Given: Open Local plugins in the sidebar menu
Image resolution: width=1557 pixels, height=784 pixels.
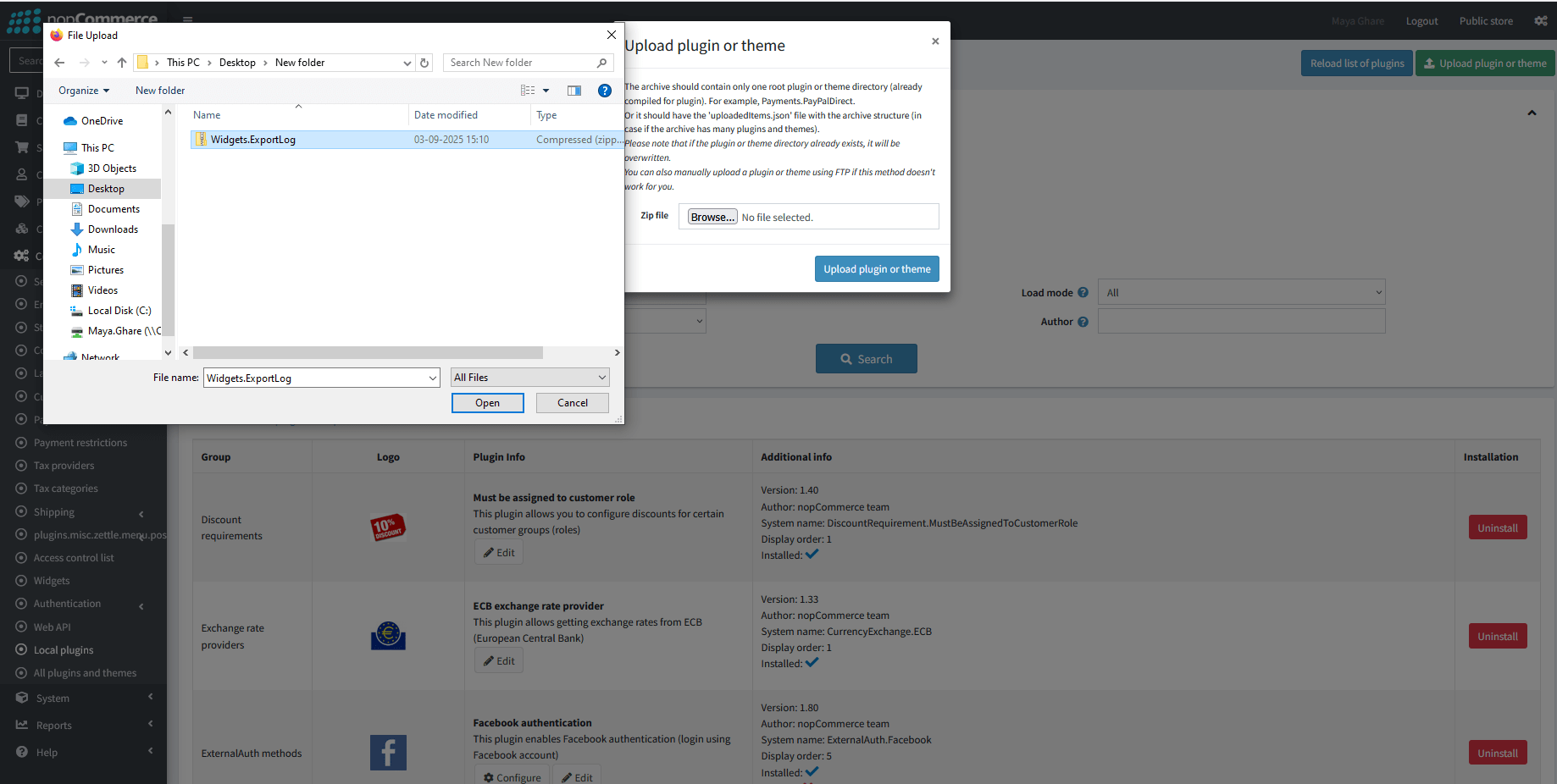Looking at the screenshot, I should coord(64,650).
